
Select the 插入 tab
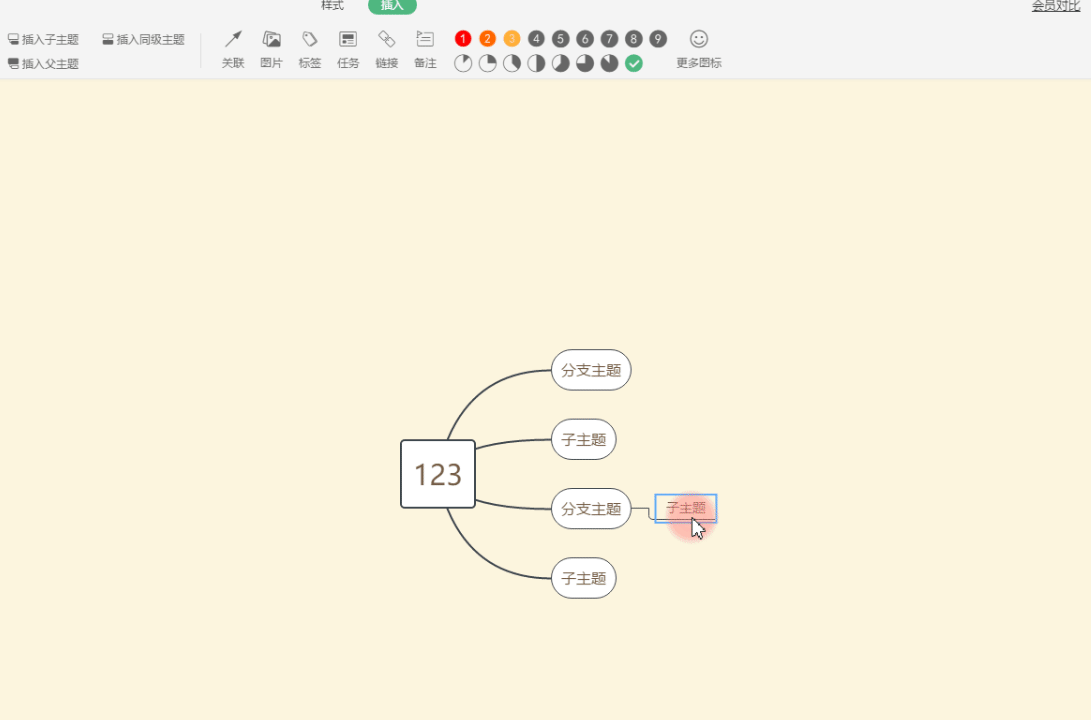pos(392,6)
